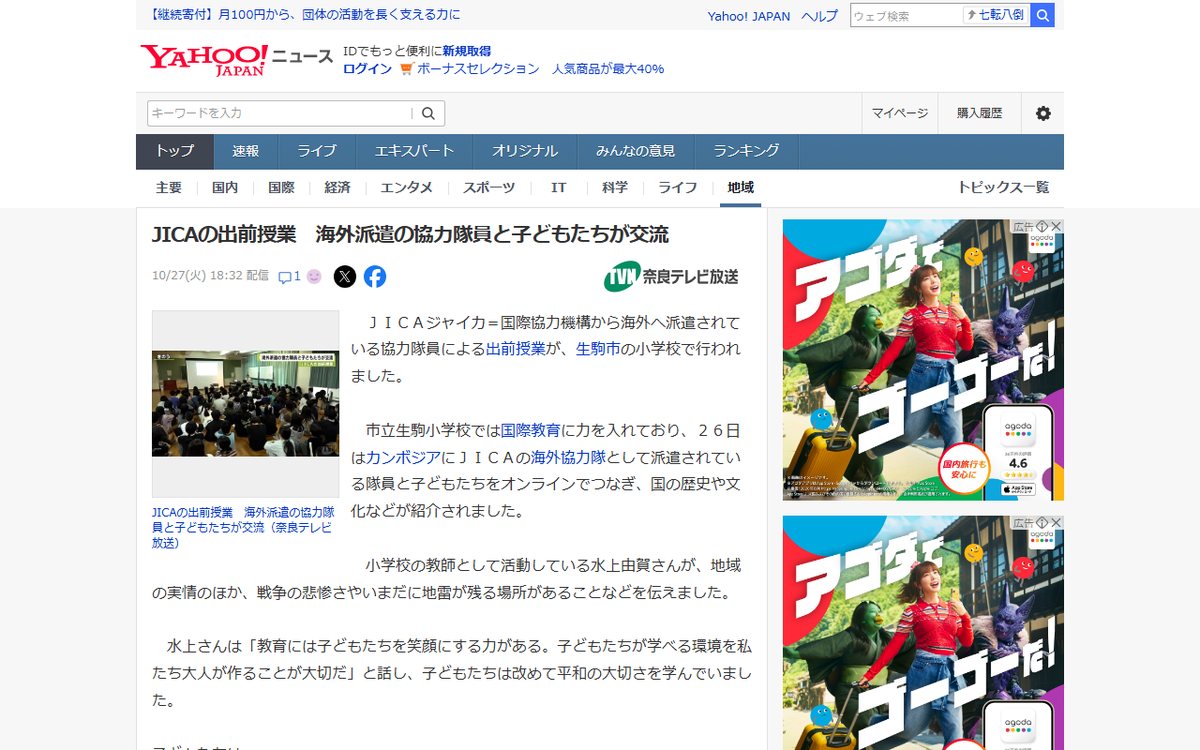1200x750 pixels.
Task: Click the Yahoo! JAPAN News logo
Action: point(237,59)
